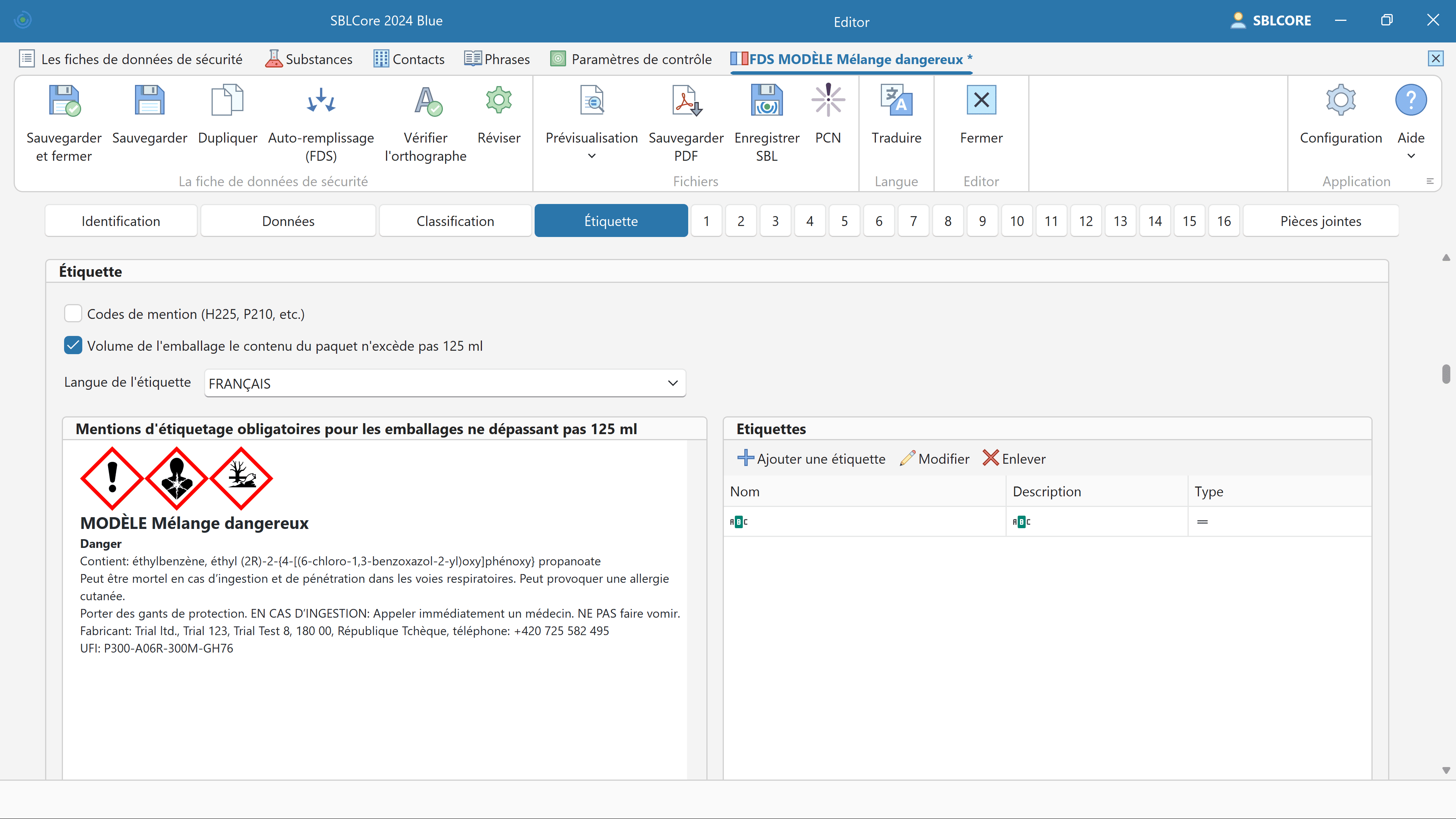Click the Enlever button

(x=1014, y=458)
